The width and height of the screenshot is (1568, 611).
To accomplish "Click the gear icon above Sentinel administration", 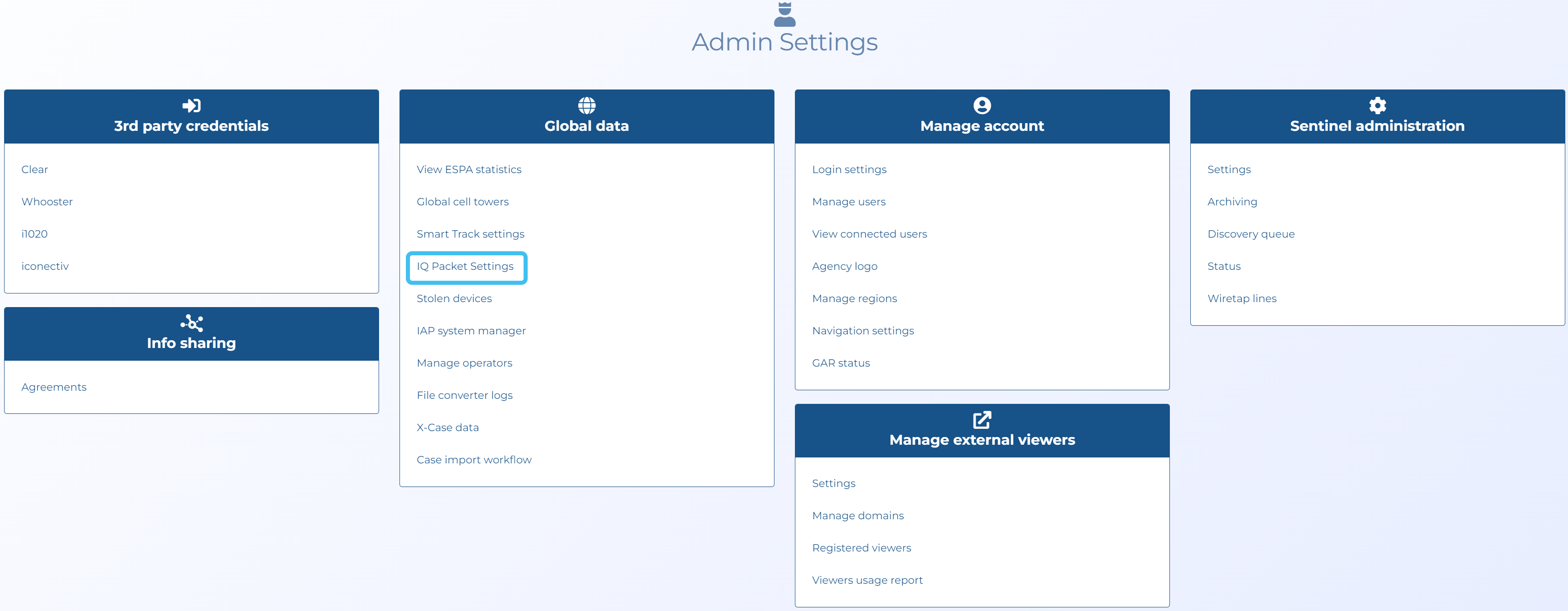I will click(x=1378, y=104).
